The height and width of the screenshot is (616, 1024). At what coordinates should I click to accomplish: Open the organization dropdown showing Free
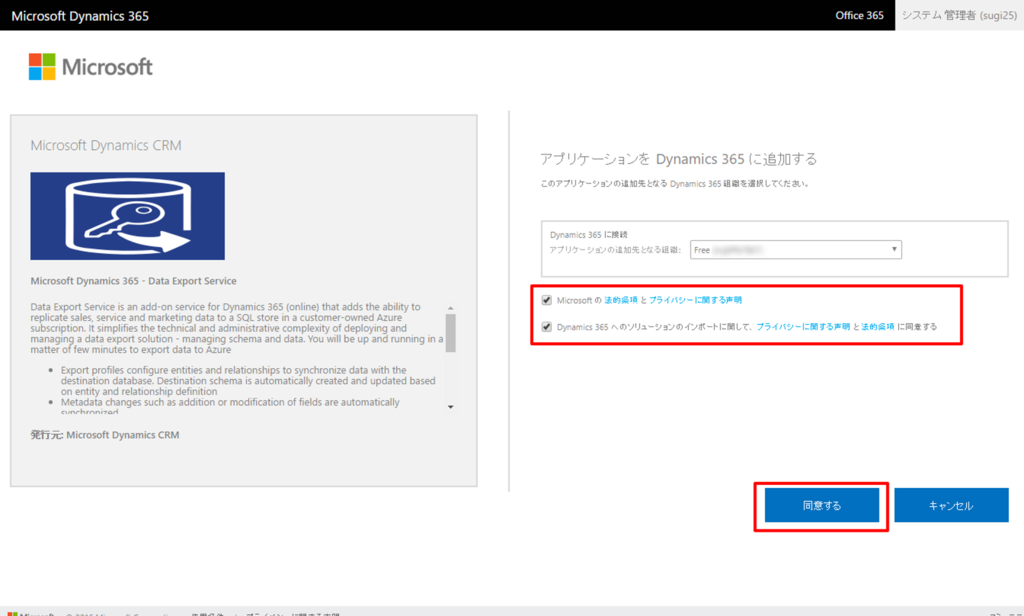point(795,250)
